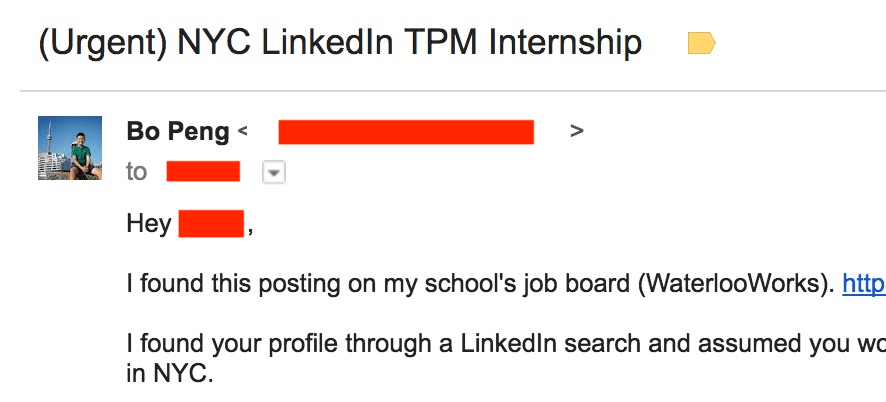Image resolution: width=886 pixels, height=402 pixels.
Task: Click the line starting "I found this posting"
Action: point(506,283)
